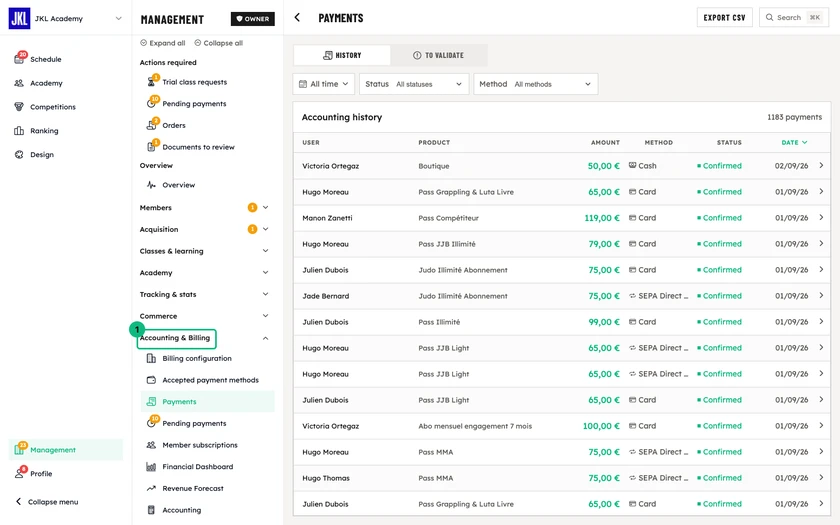Expand the Tracking & stats section
This screenshot has width=840, height=525.
tap(266, 294)
